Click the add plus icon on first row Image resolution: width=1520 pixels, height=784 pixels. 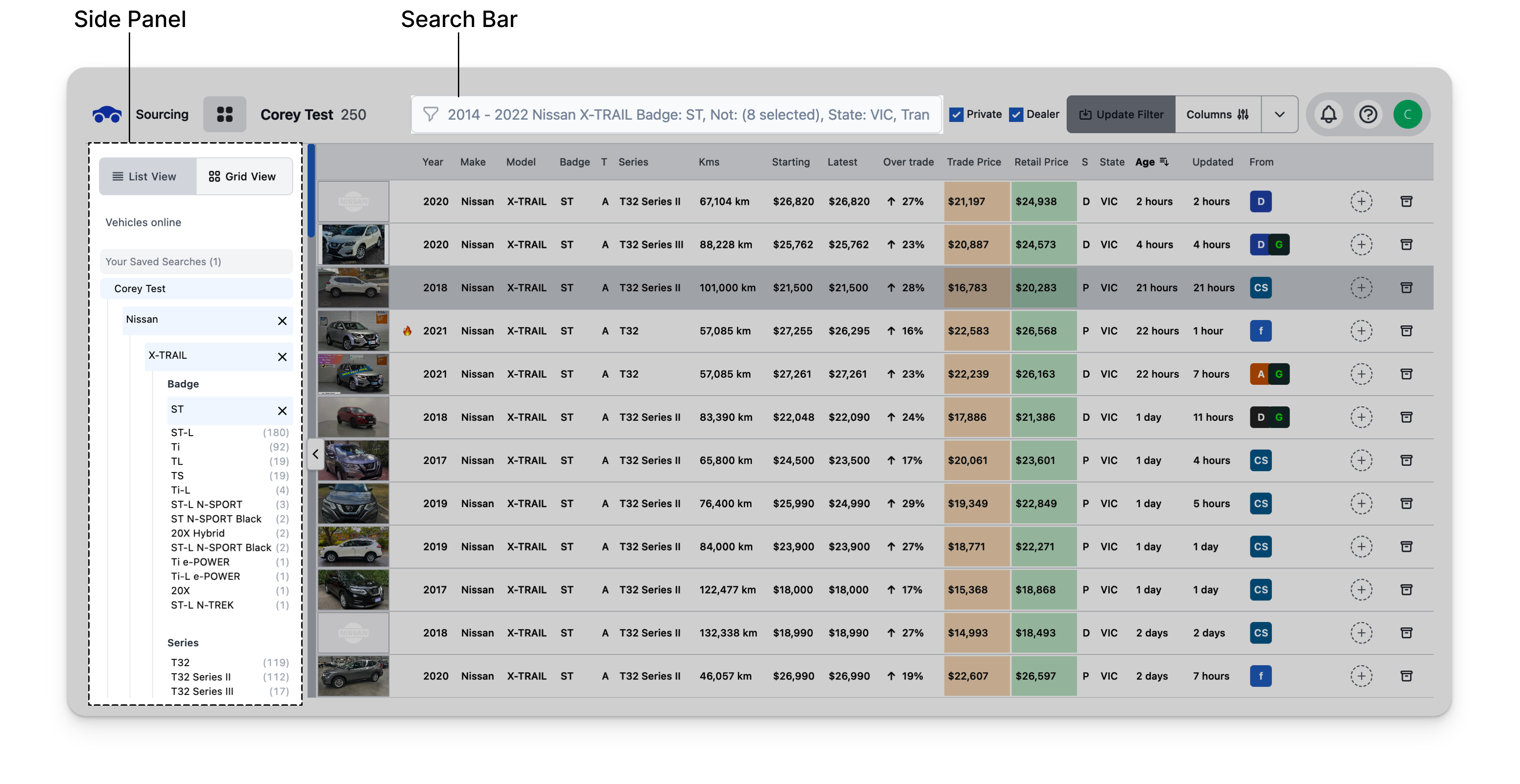1361,202
